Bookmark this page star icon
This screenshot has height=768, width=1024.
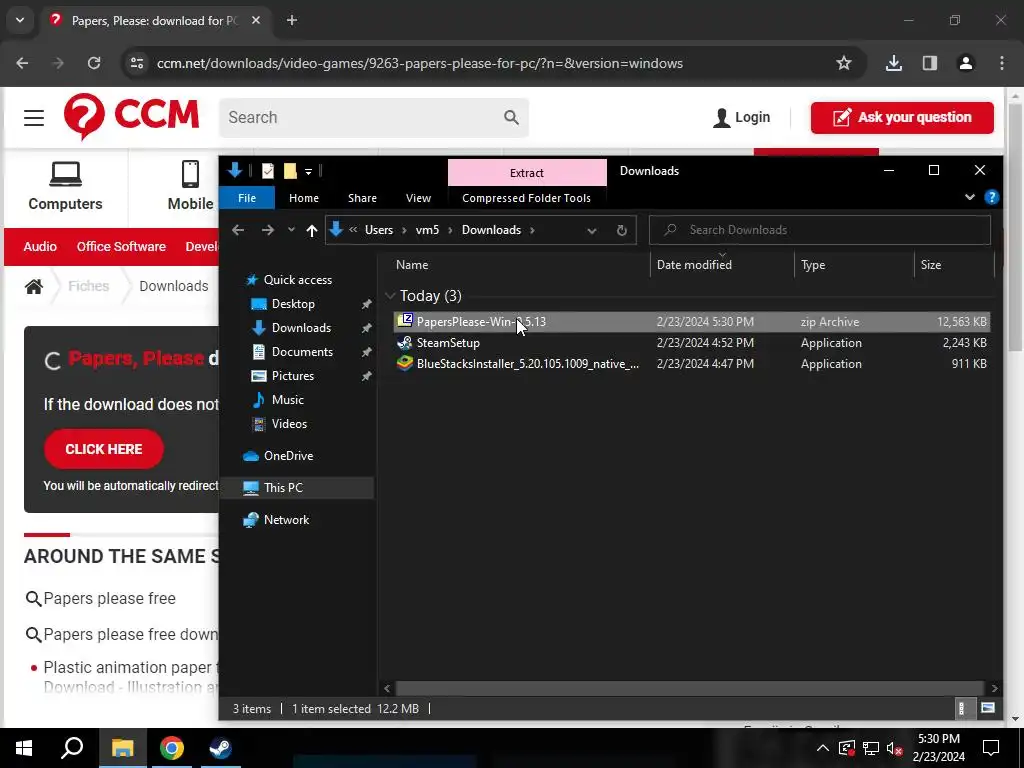844,63
